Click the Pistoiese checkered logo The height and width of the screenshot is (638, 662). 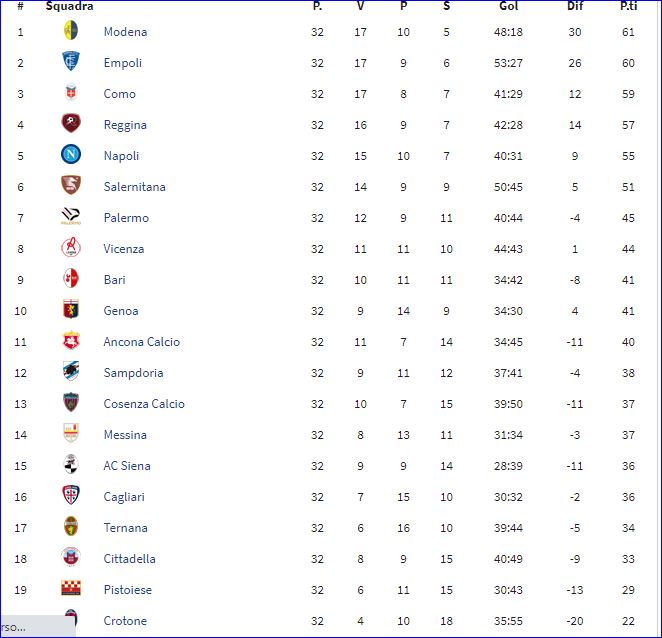point(71,588)
